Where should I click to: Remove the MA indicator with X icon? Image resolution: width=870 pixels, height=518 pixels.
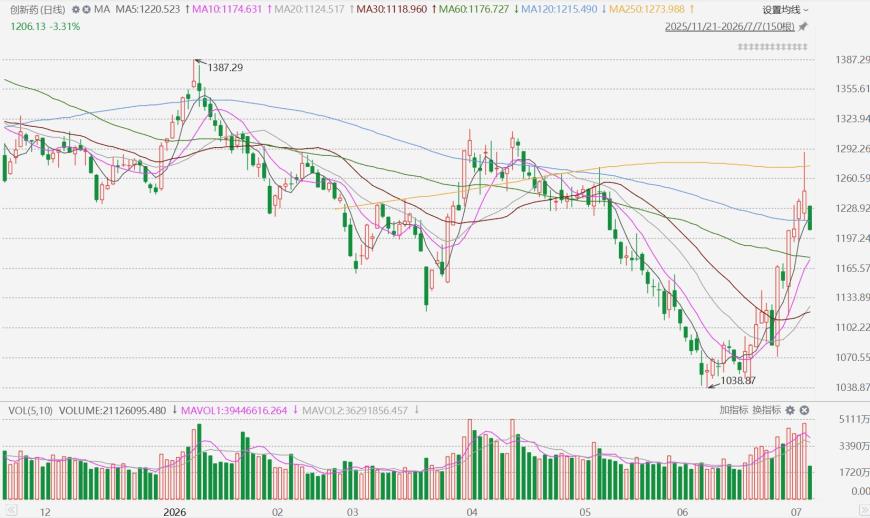click(x=86, y=9)
